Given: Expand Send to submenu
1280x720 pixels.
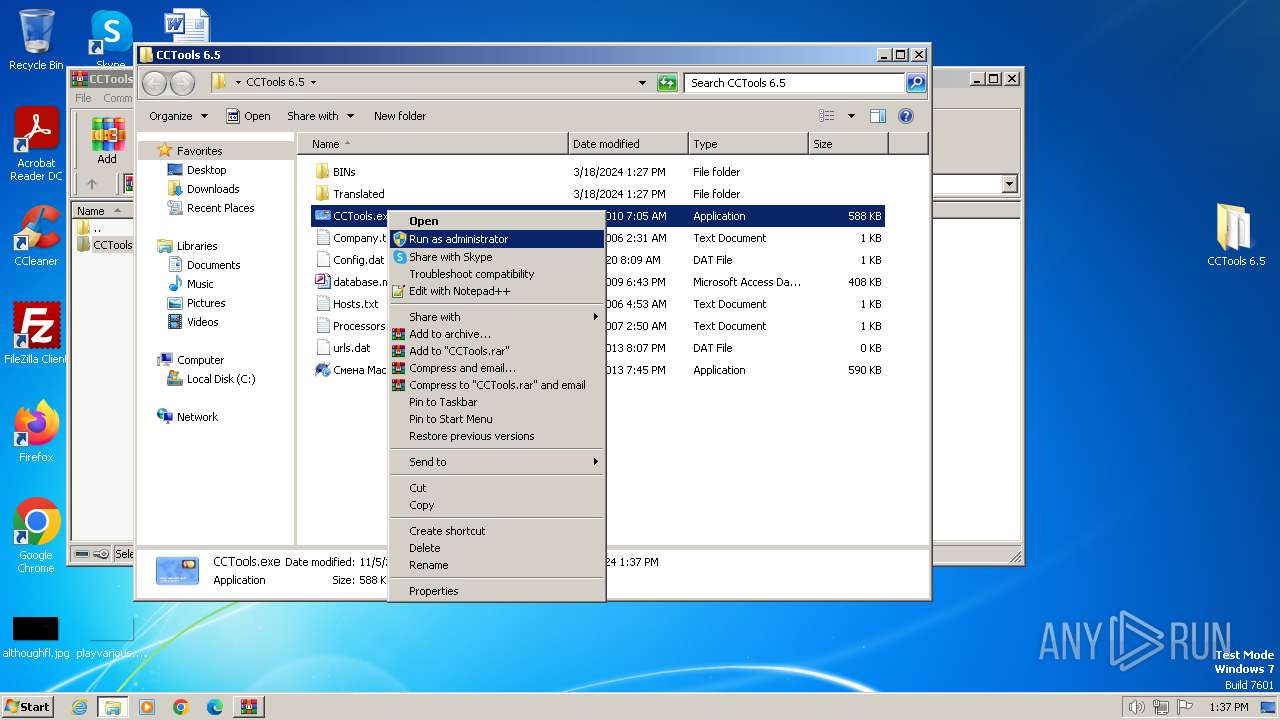Looking at the screenshot, I should (497, 462).
